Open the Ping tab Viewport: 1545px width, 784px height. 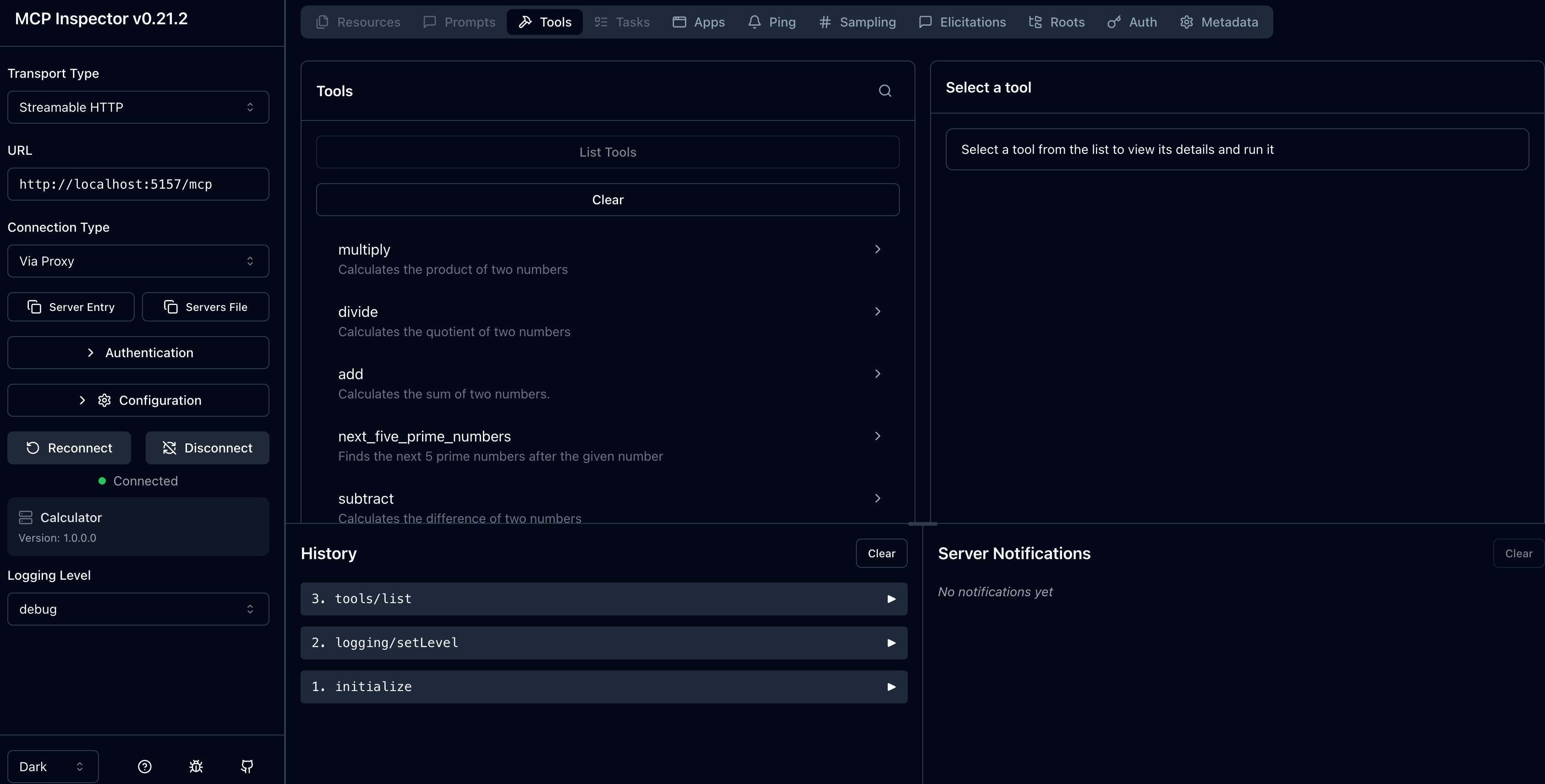tap(772, 22)
